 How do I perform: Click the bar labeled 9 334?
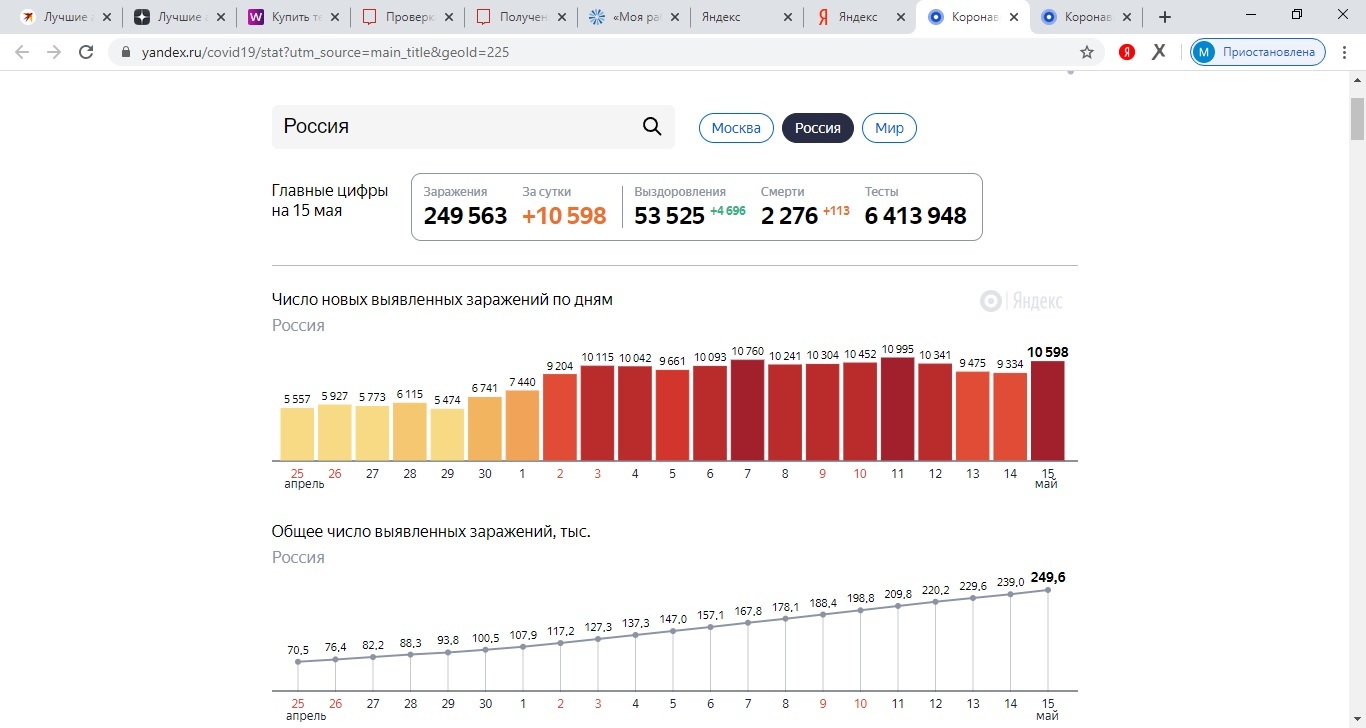[x=1010, y=416]
